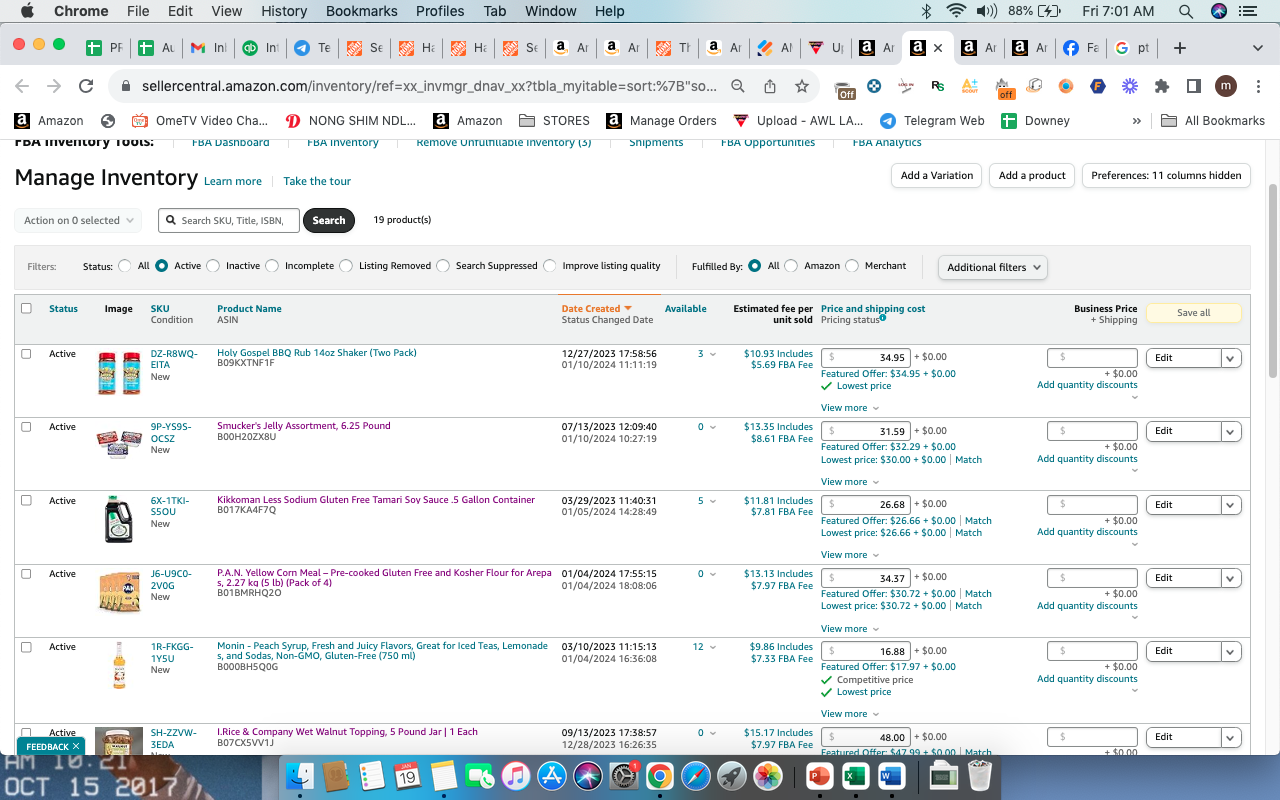Expand 'View more' under Monin Peach Syrup pricing
This screenshot has width=1280, height=800.
[x=850, y=714]
